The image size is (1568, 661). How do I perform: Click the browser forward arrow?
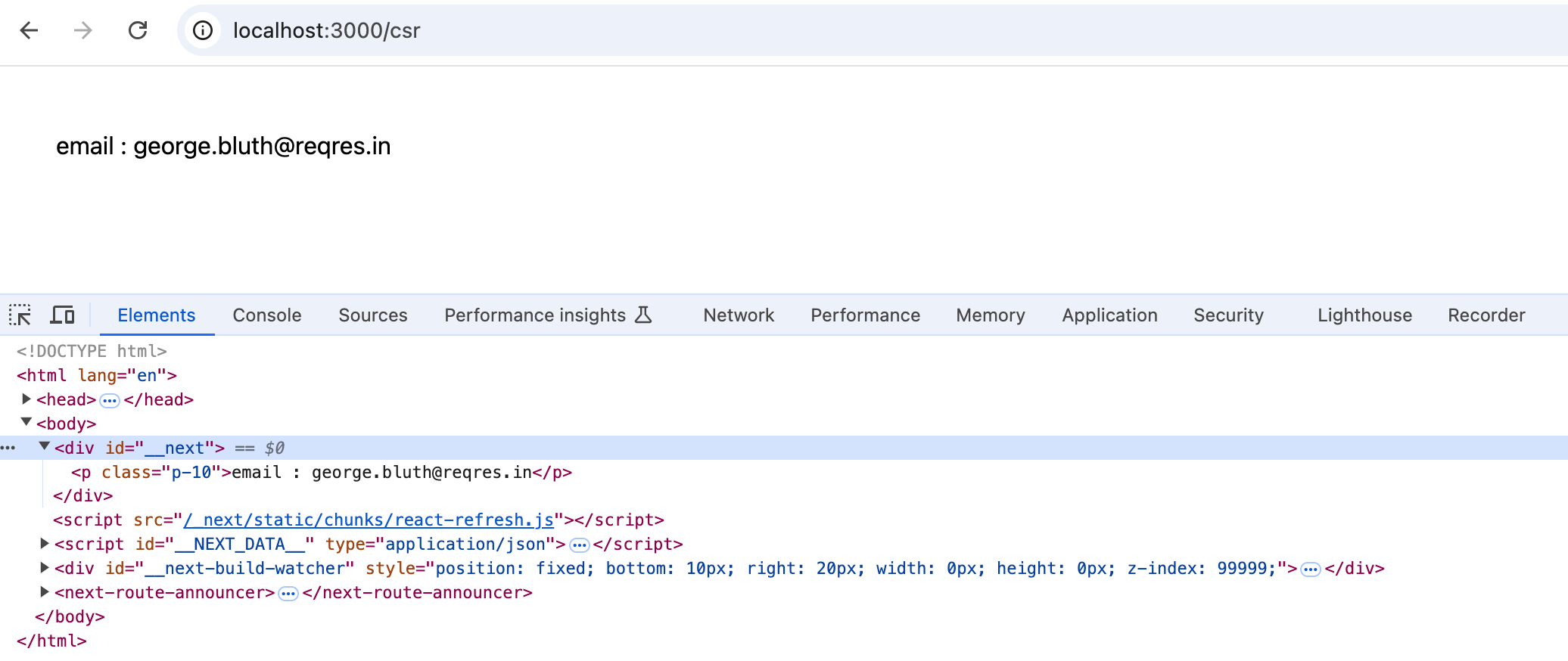pos(83,30)
